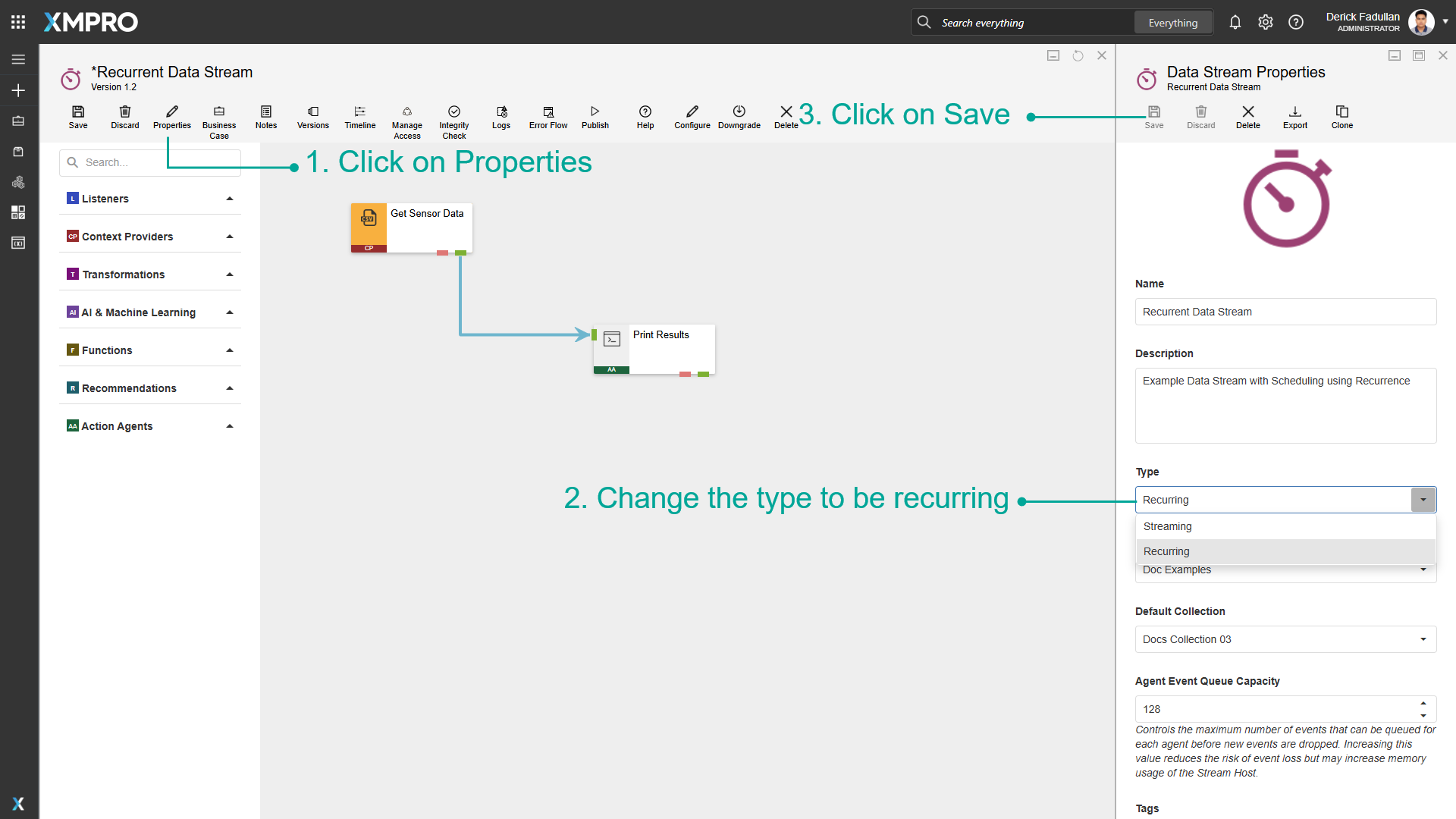Image resolution: width=1456 pixels, height=819 pixels.
Task: Open the Error Flow view
Action: click(x=548, y=118)
